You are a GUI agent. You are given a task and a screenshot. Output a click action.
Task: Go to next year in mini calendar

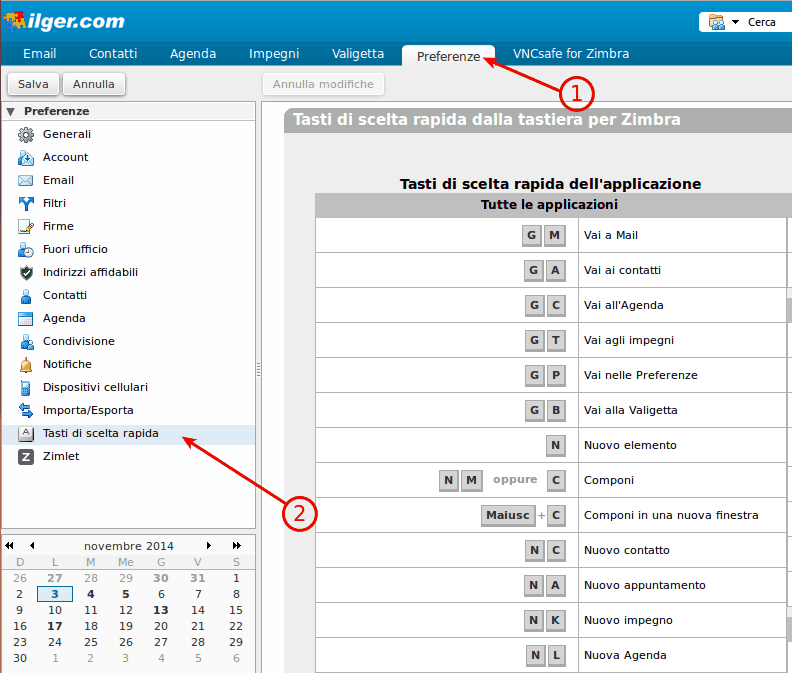pos(236,545)
